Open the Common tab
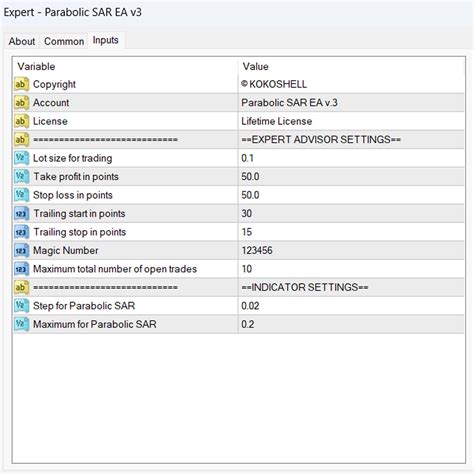 [x=64, y=41]
